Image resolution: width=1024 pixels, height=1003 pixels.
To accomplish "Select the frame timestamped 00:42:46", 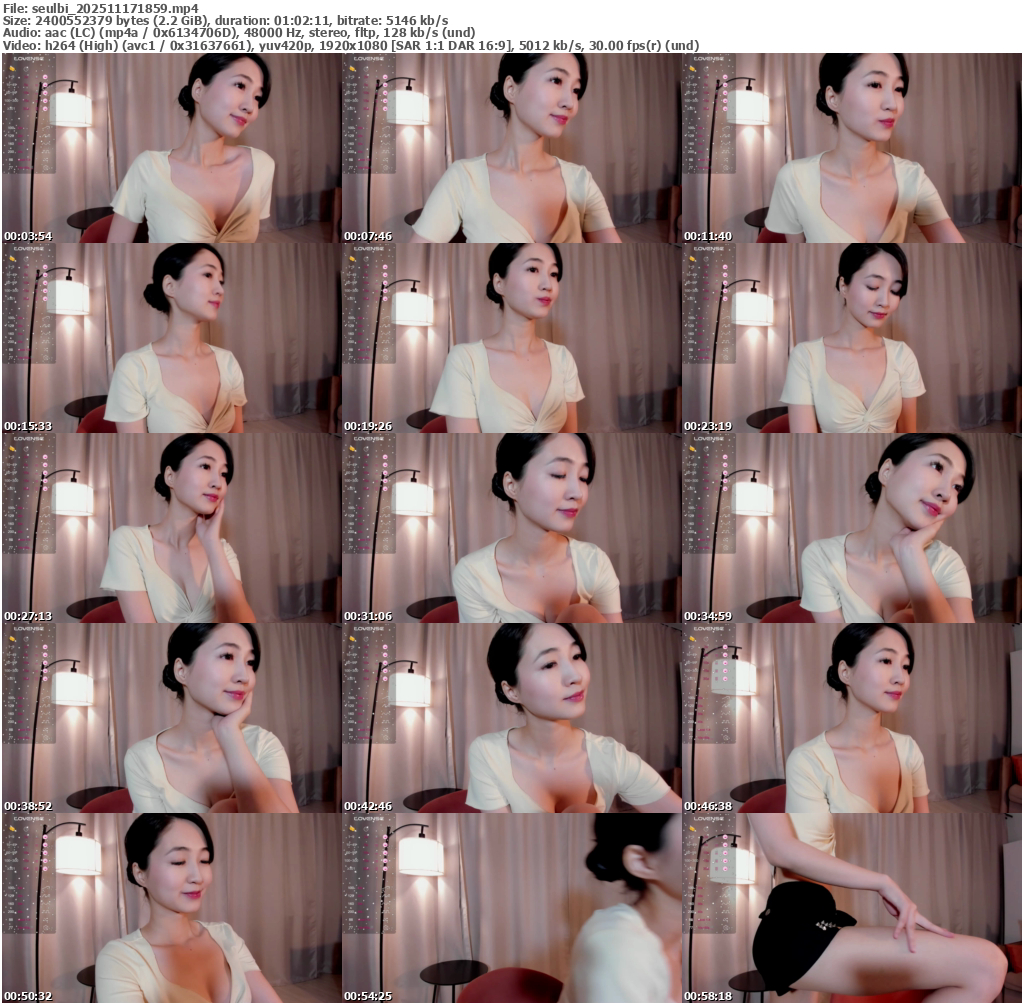I will [511, 718].
